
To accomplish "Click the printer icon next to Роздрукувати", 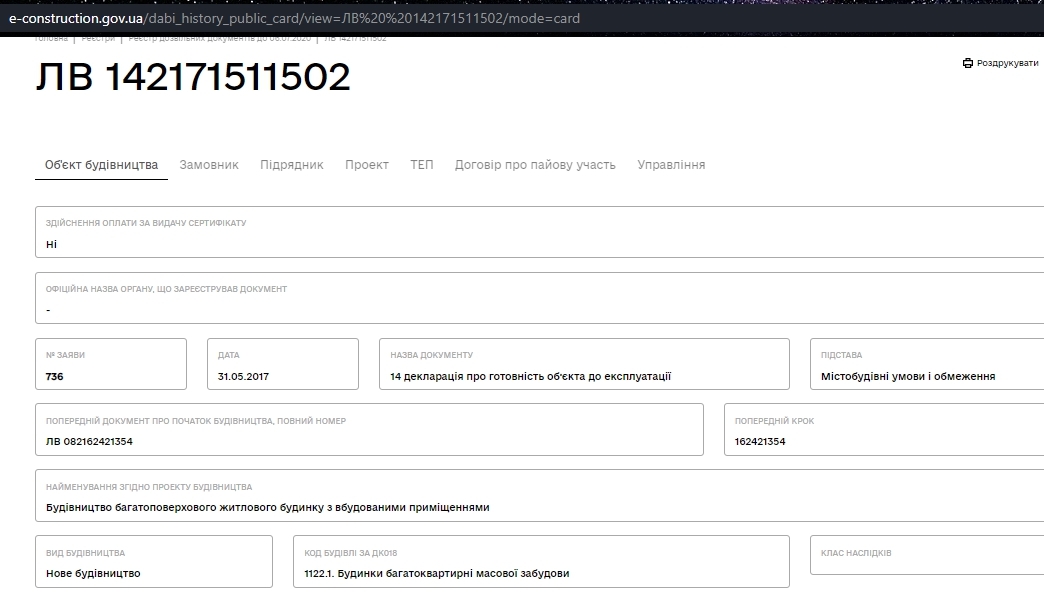I will 967,63.
